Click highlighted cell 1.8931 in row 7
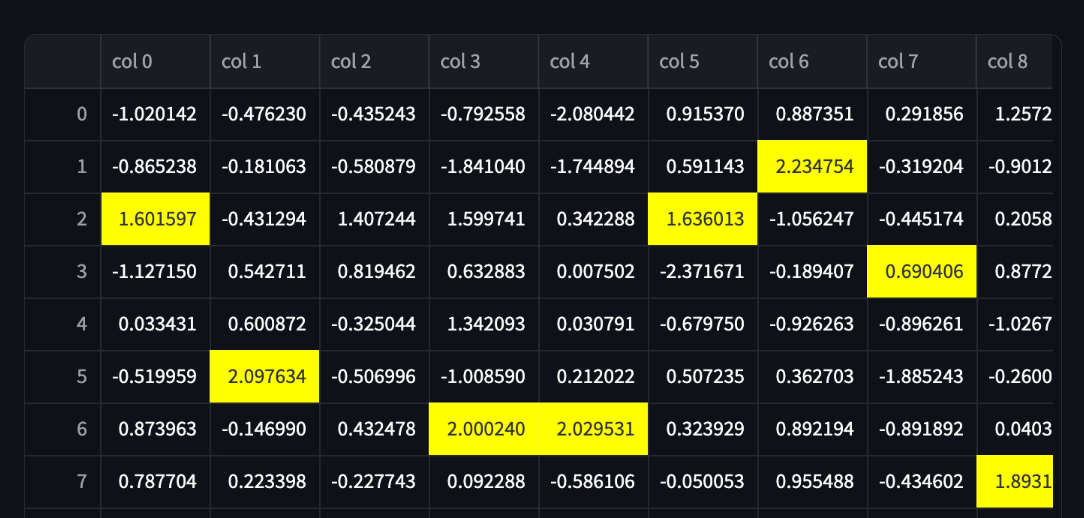 coord(1015,482)
